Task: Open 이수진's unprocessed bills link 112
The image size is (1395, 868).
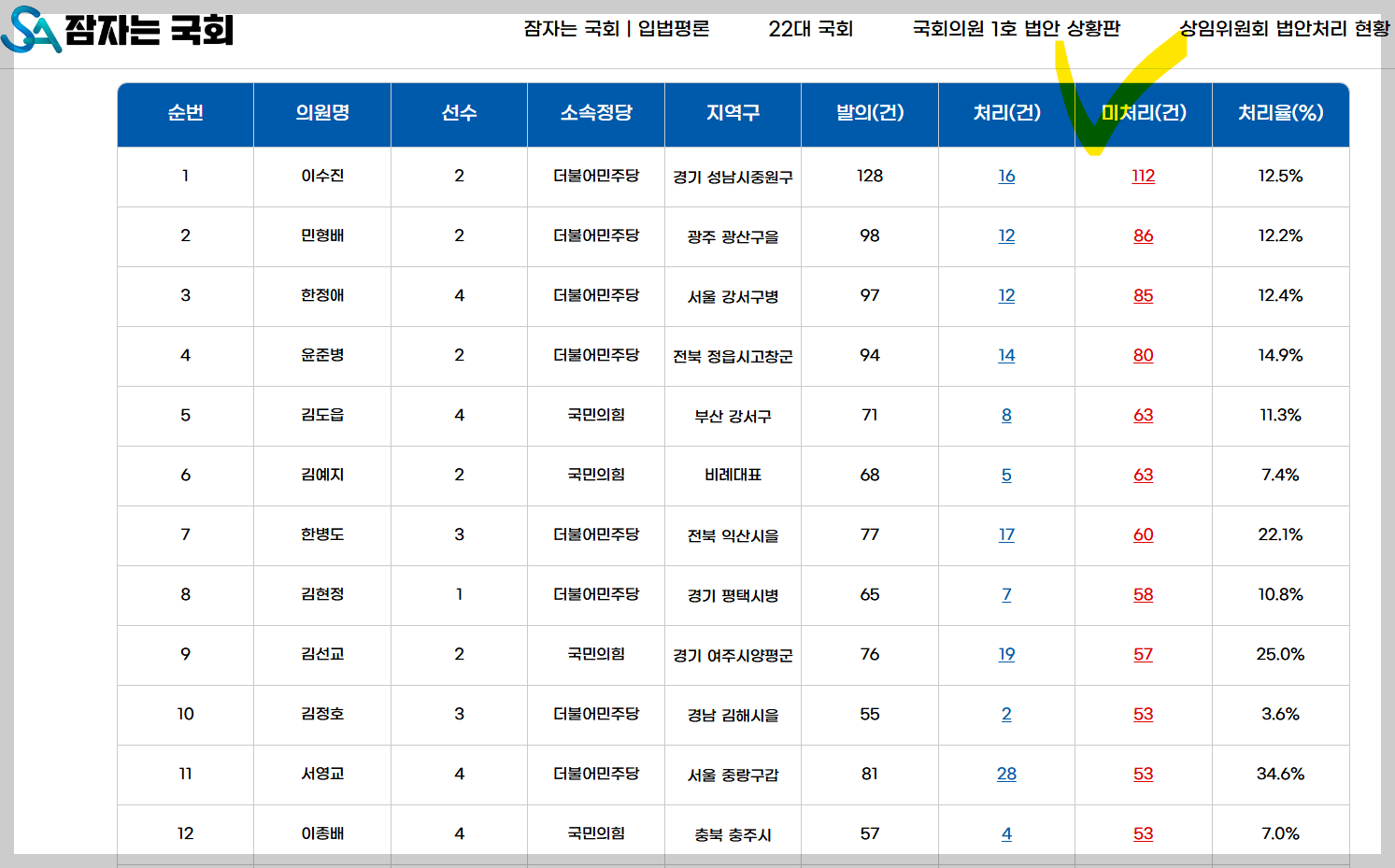Action: 1144,176
